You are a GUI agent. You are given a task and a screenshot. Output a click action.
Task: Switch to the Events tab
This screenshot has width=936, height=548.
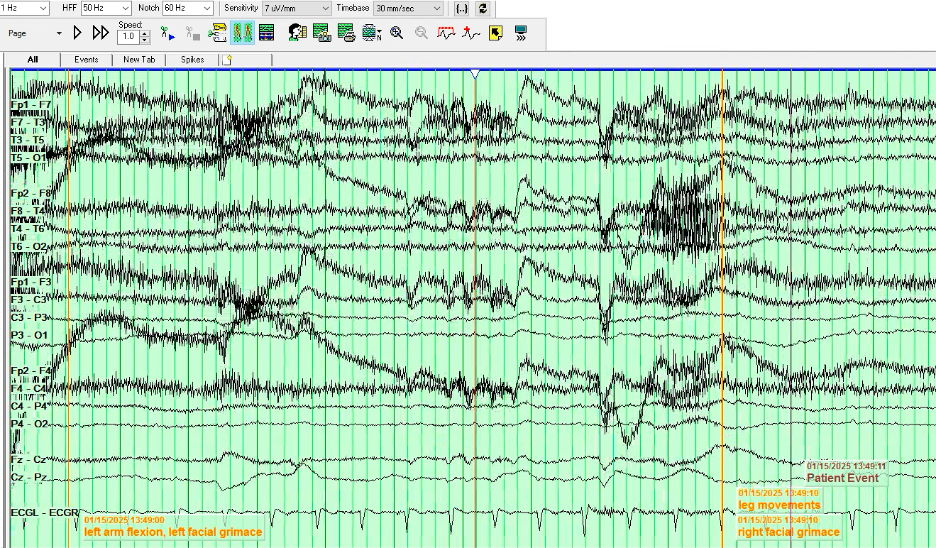(x=86, y=60)
